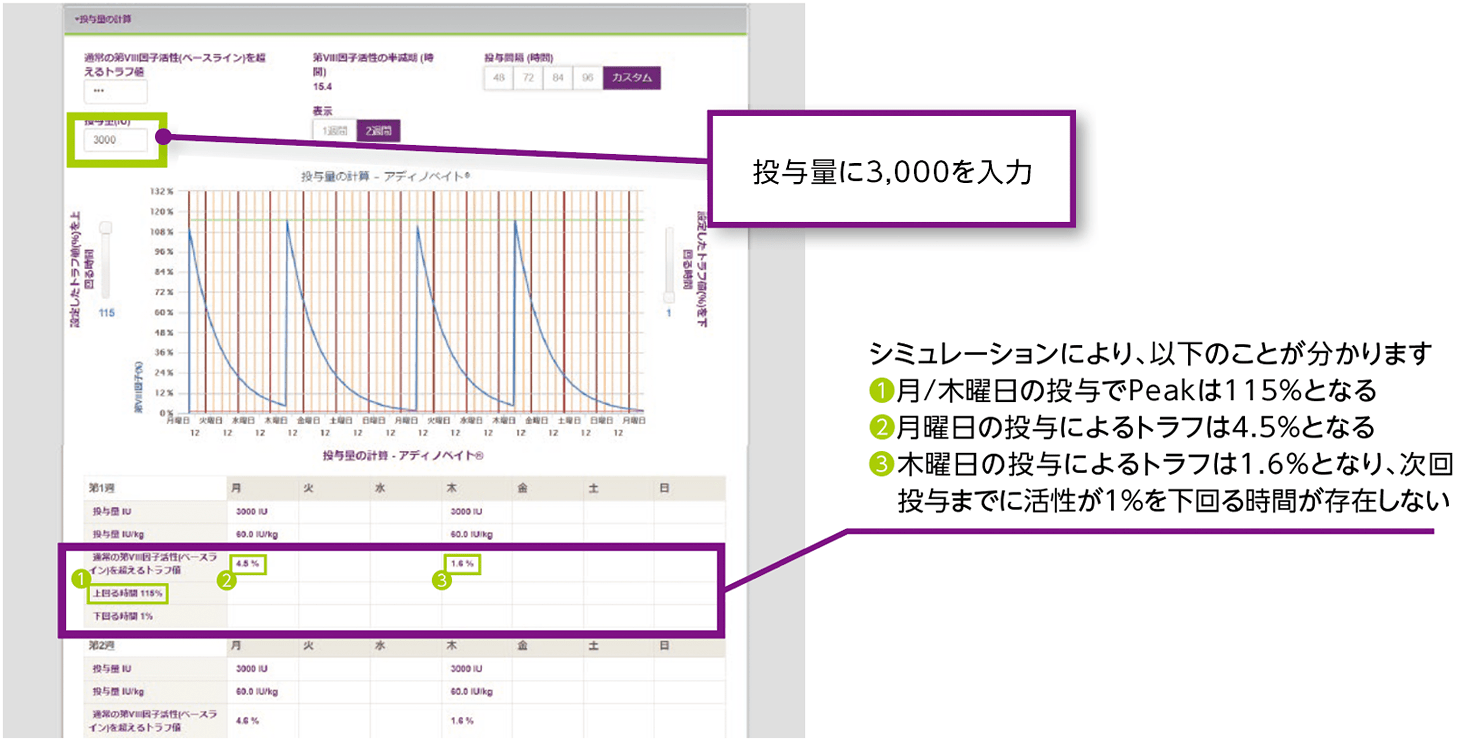Click the trough value input showing dots
This screenshot has height=740, width=1472.
(116, 92)
